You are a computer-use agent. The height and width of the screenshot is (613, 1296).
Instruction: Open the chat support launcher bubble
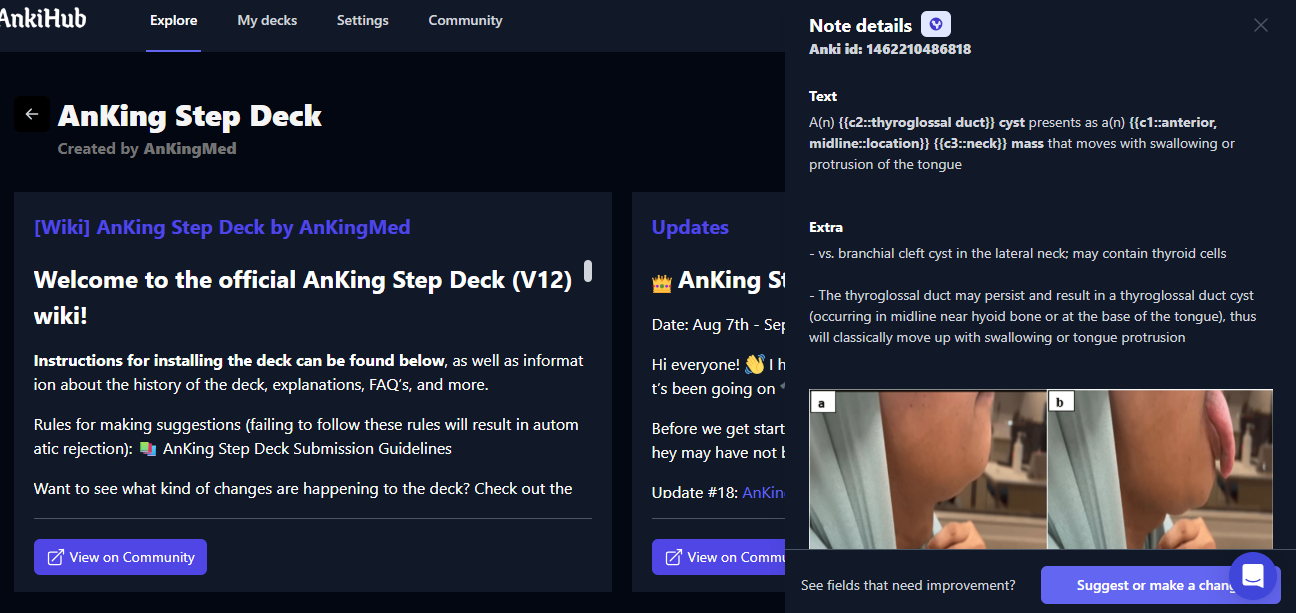pyautogui.click(x=1253, y=576)
